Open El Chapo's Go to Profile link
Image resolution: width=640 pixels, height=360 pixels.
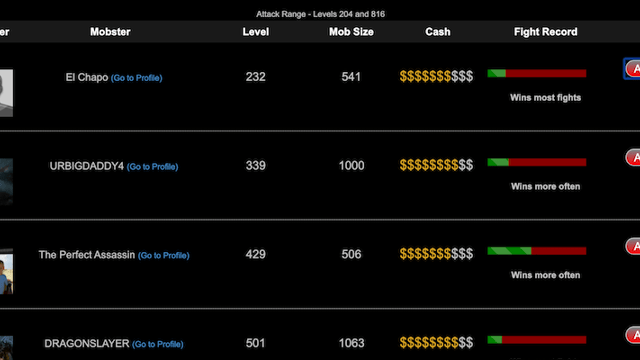tap(136, 78)
